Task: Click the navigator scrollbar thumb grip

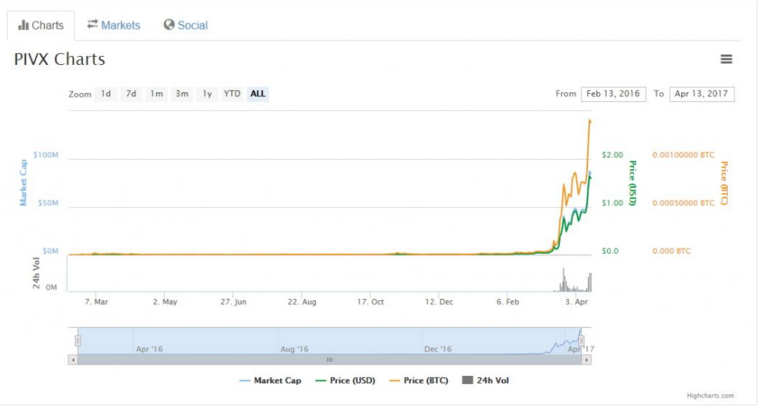Action: click(329, 360)
